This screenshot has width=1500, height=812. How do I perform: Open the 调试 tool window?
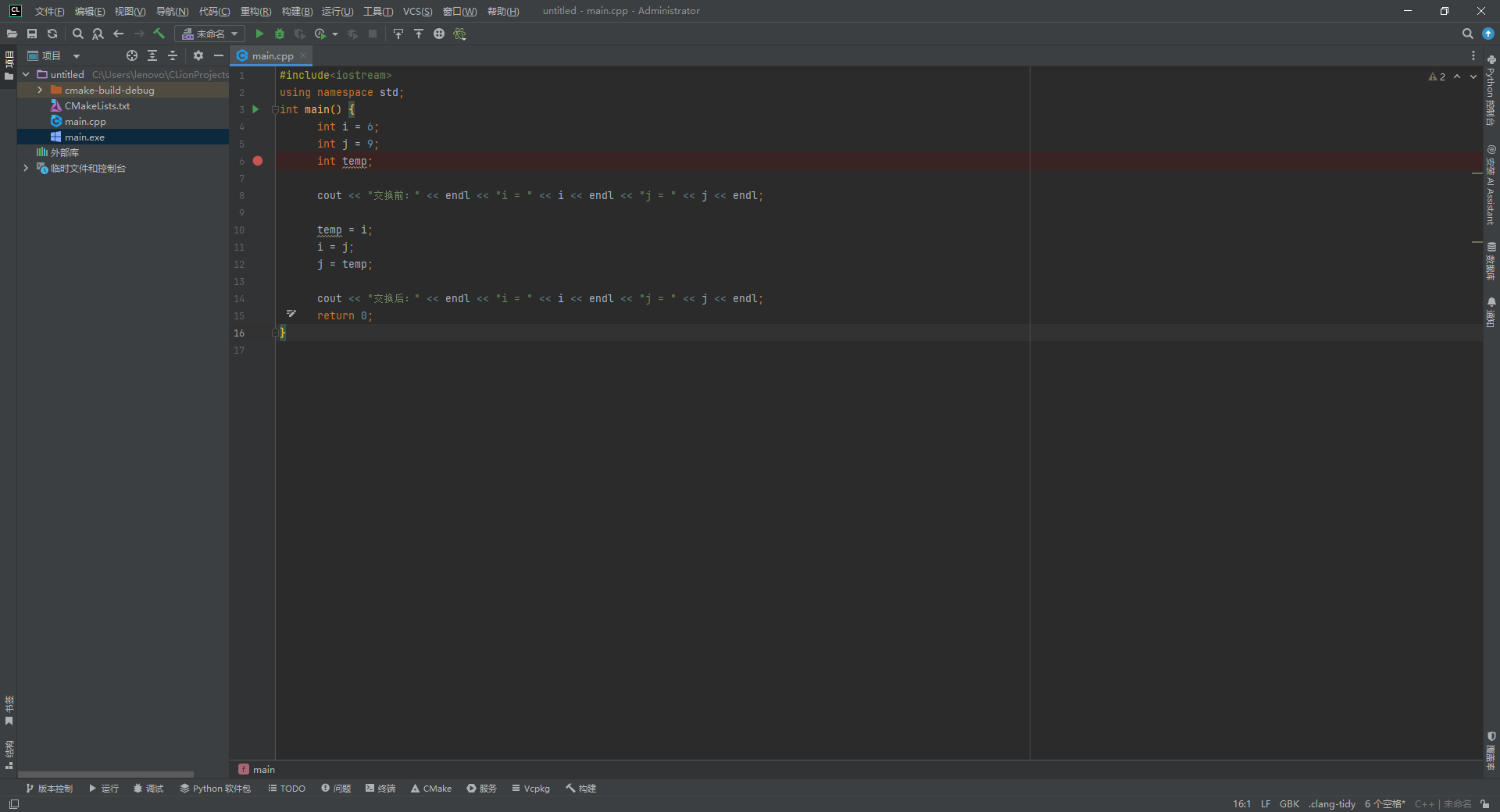[148, 789]
